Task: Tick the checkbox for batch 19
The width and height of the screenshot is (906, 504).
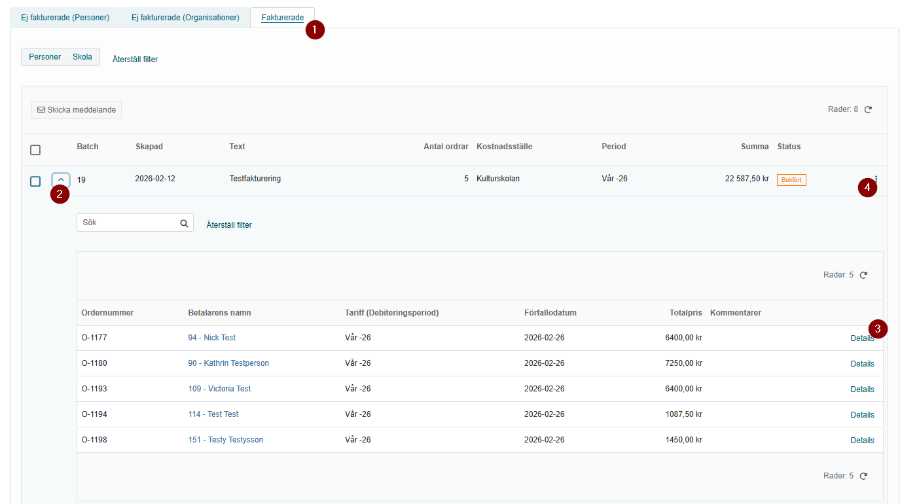Action: tap(35, 181)
